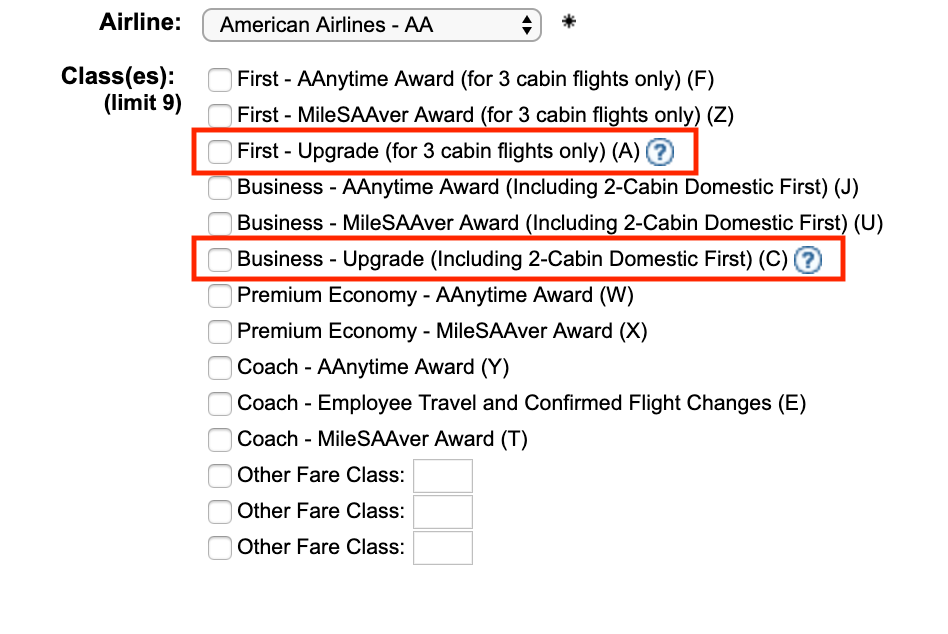The height and width of the screenshot is (634, 948).
Task: Check First AAnytime Award (F) box
Action: [x=220, y=79]
